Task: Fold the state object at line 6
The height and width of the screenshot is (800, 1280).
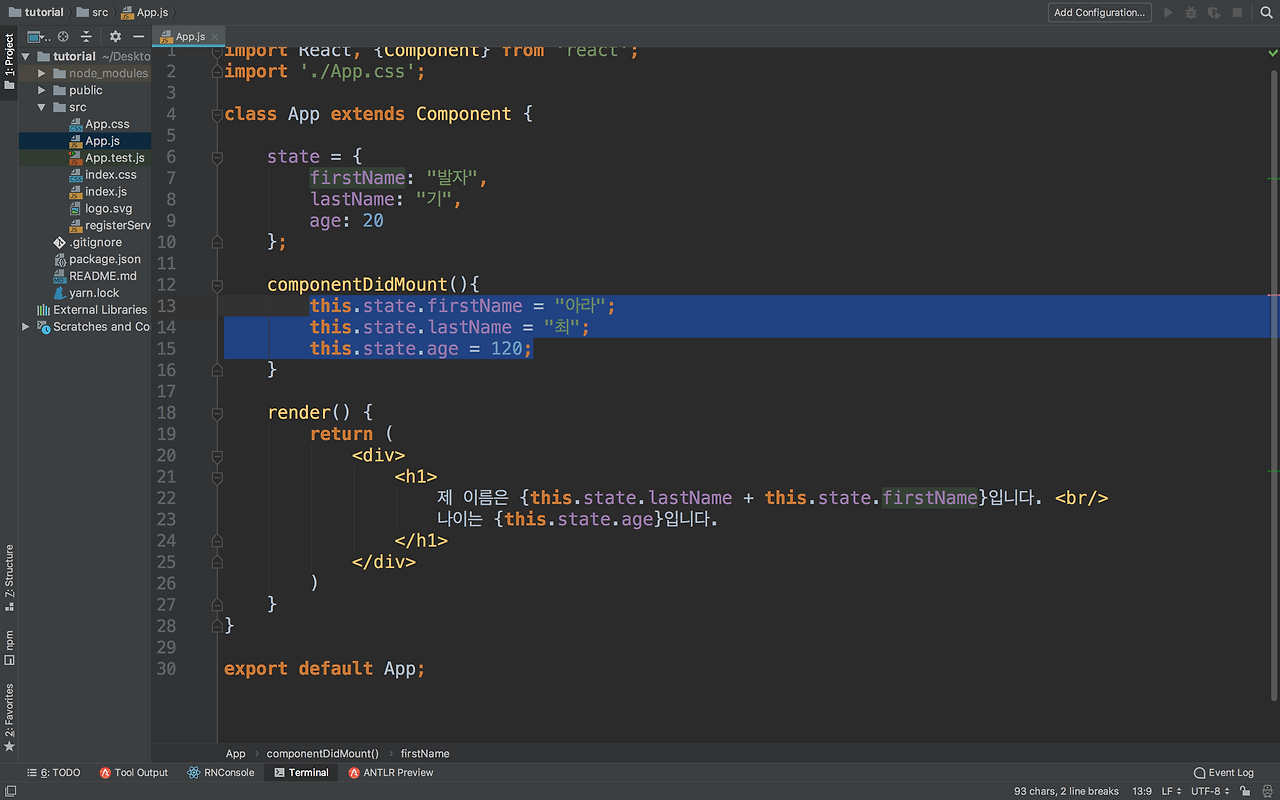Action: click(x=217, y=157)
